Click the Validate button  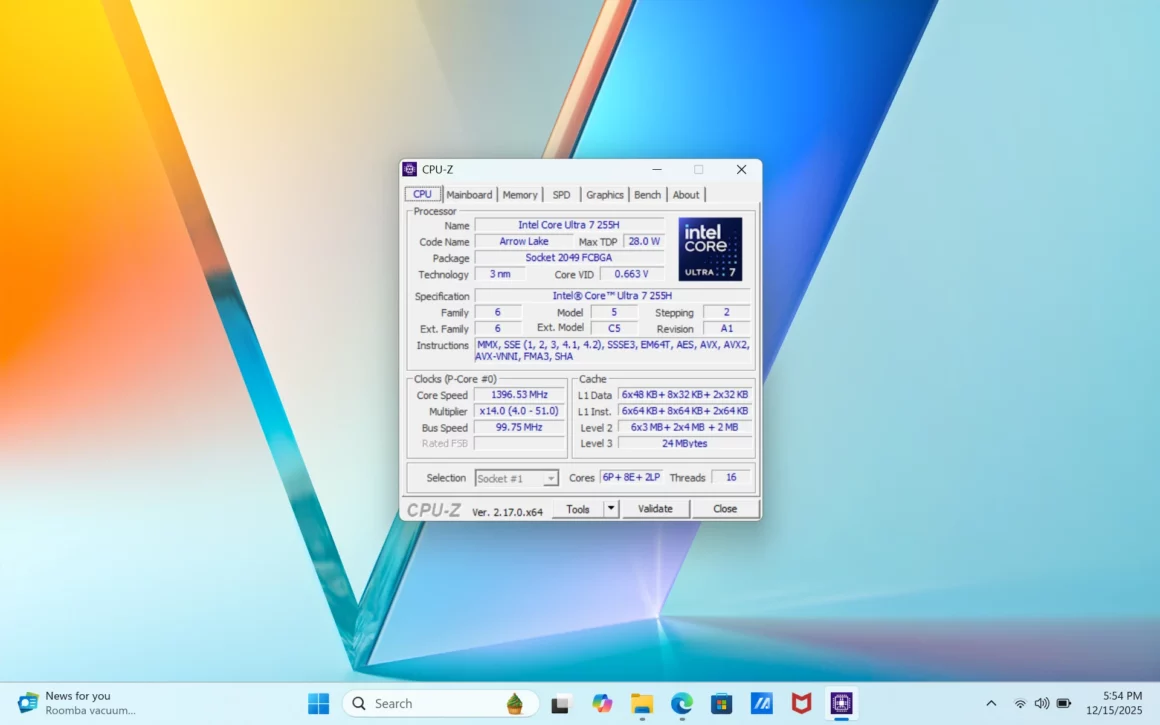655,509
